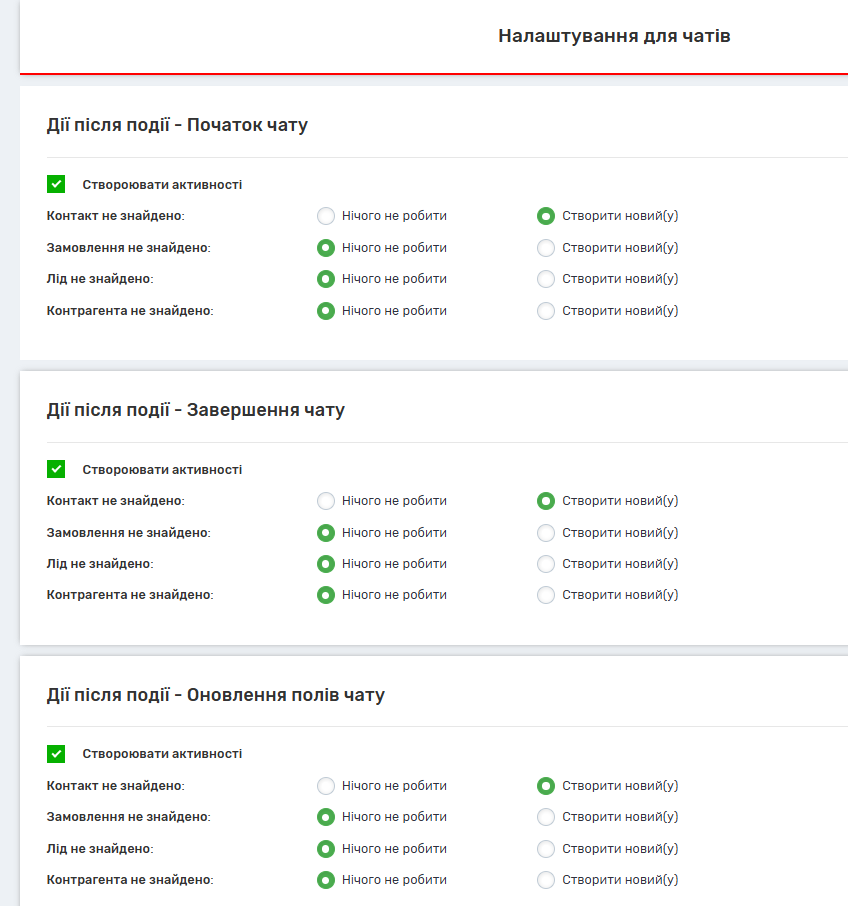
Task: Select Створити новий for Лід in Завершення чату
Action: 546,564
